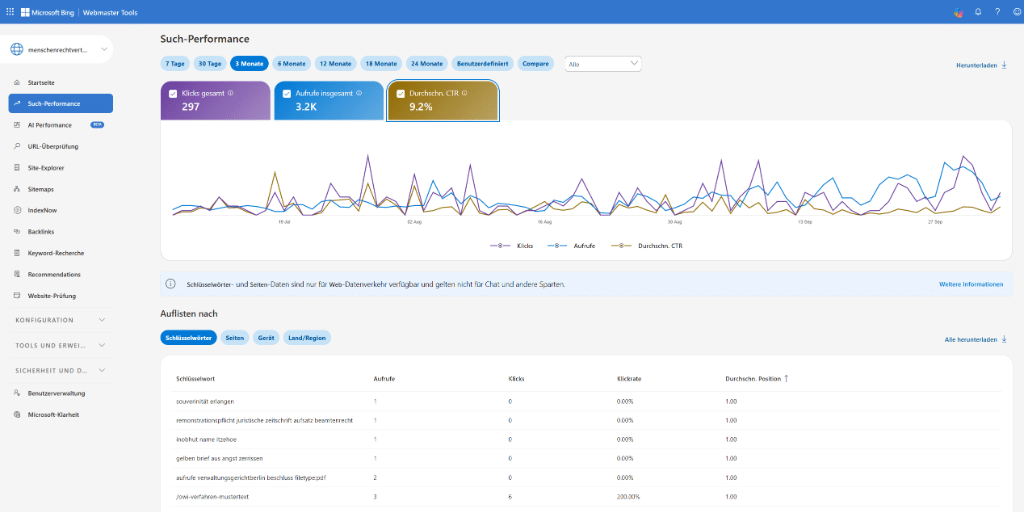The image size is (1024, 512).
Task: Click the Klickrate column header
Action: click(627, 378)
